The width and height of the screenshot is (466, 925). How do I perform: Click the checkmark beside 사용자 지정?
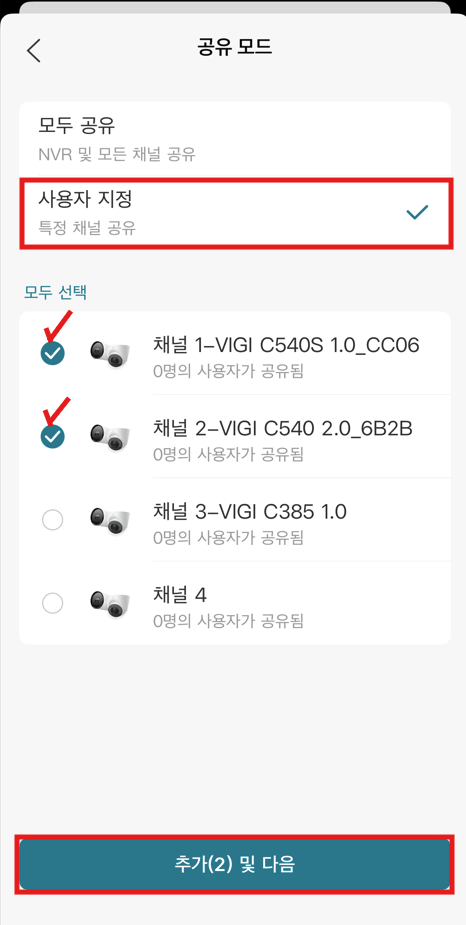tap(417, 212)
